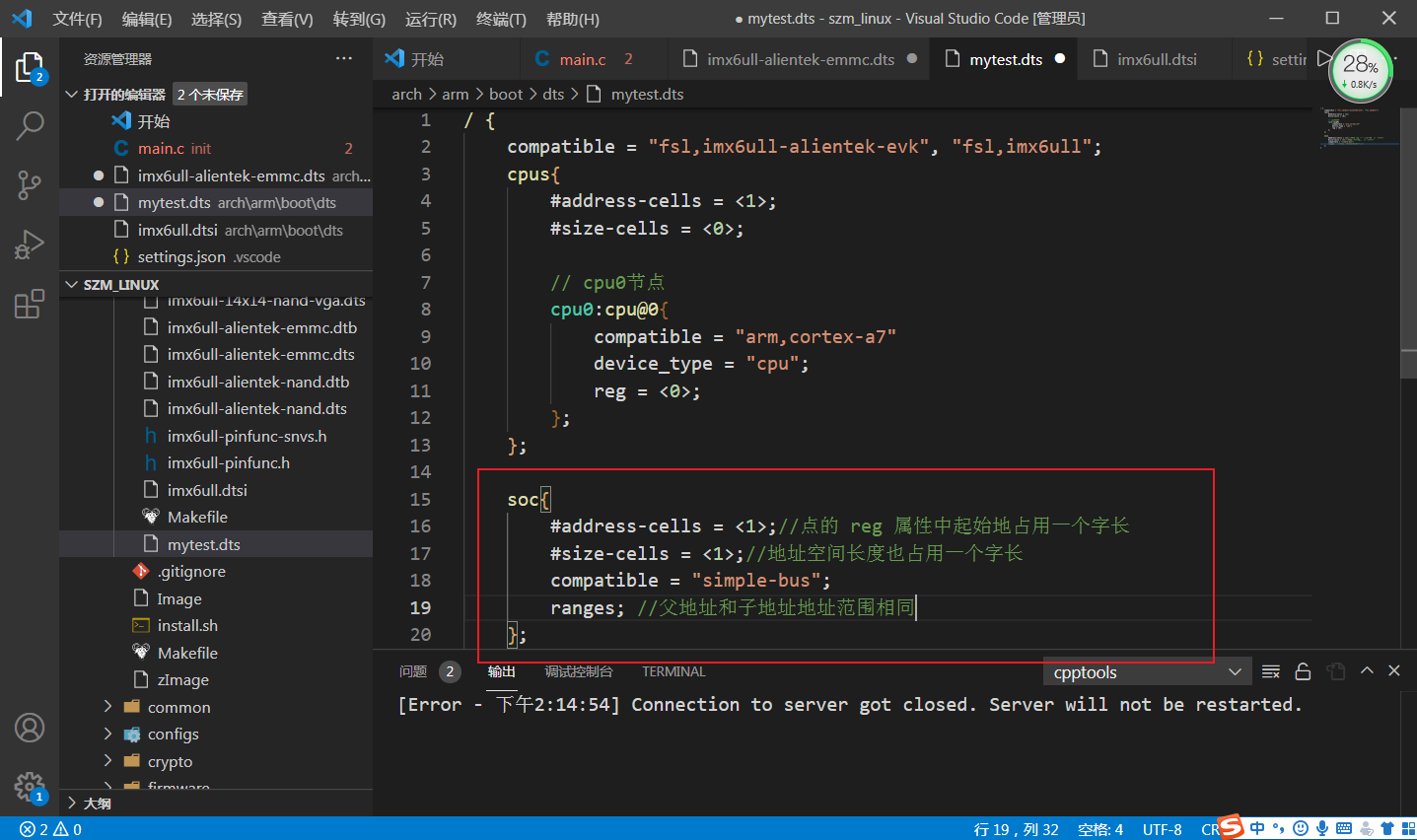Switch to main.c editor tab

(x=595, y=59)
